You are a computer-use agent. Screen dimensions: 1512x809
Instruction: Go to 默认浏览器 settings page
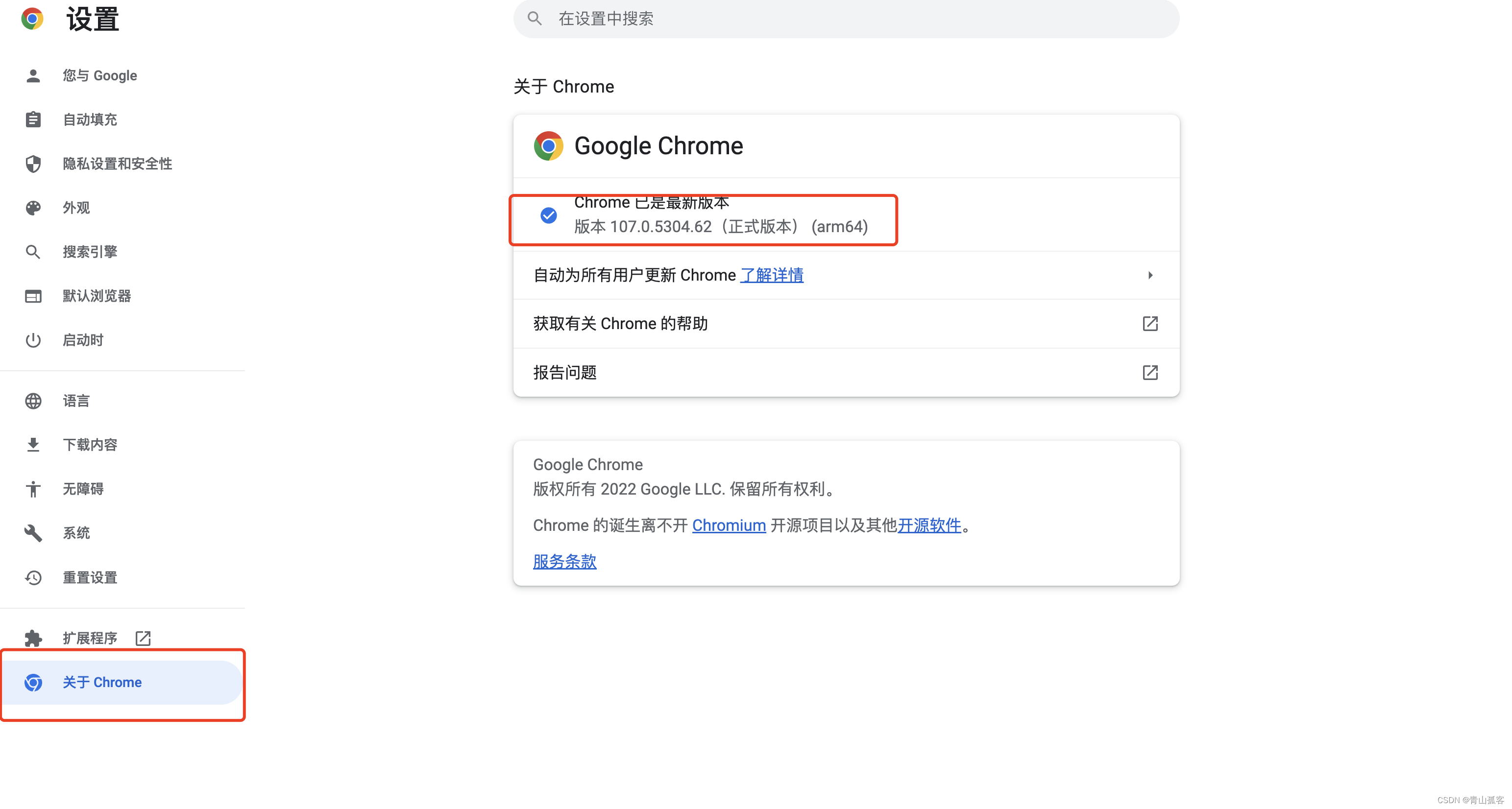coord(97,296)
